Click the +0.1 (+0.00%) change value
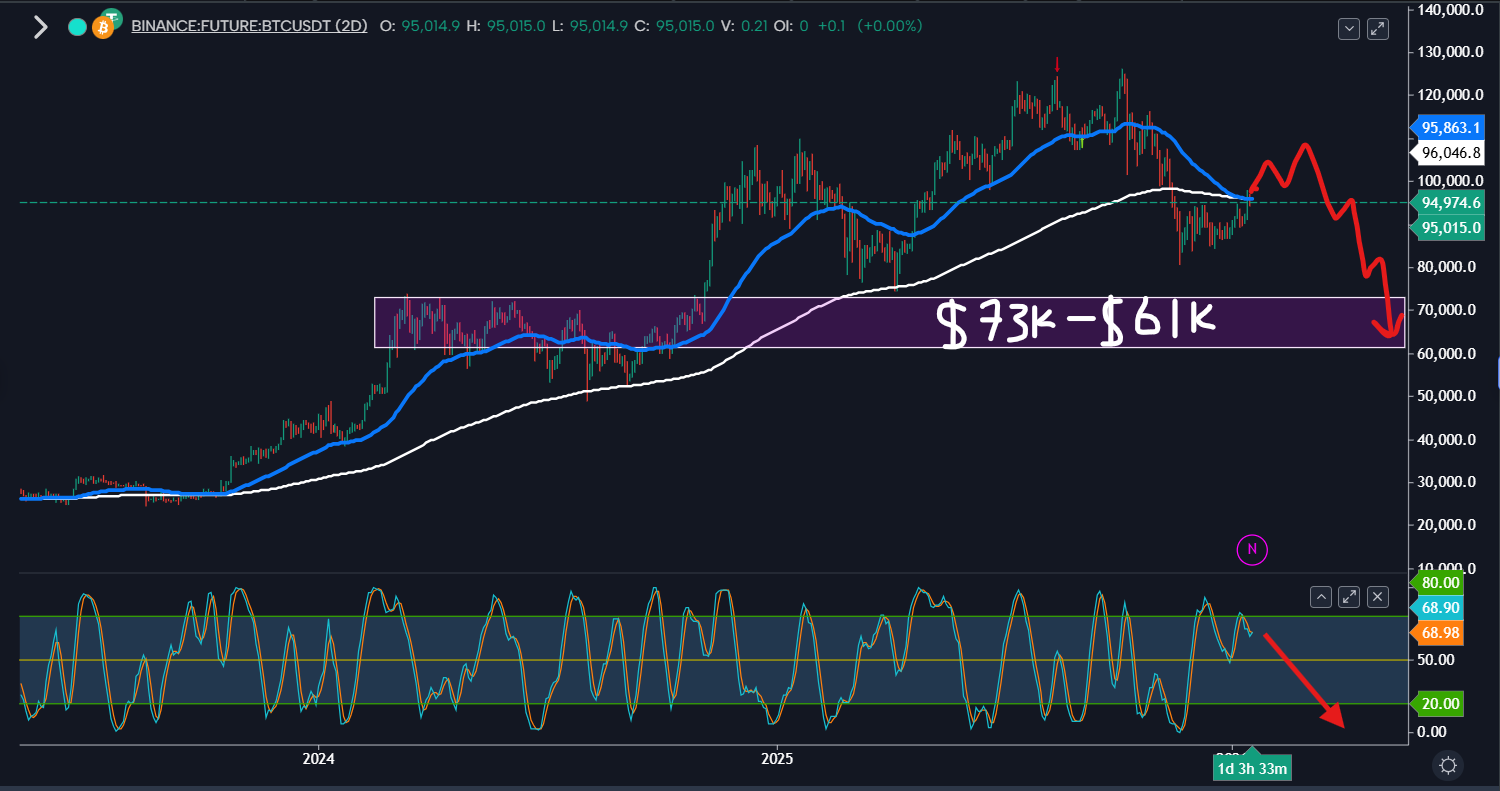 (868, 27)
